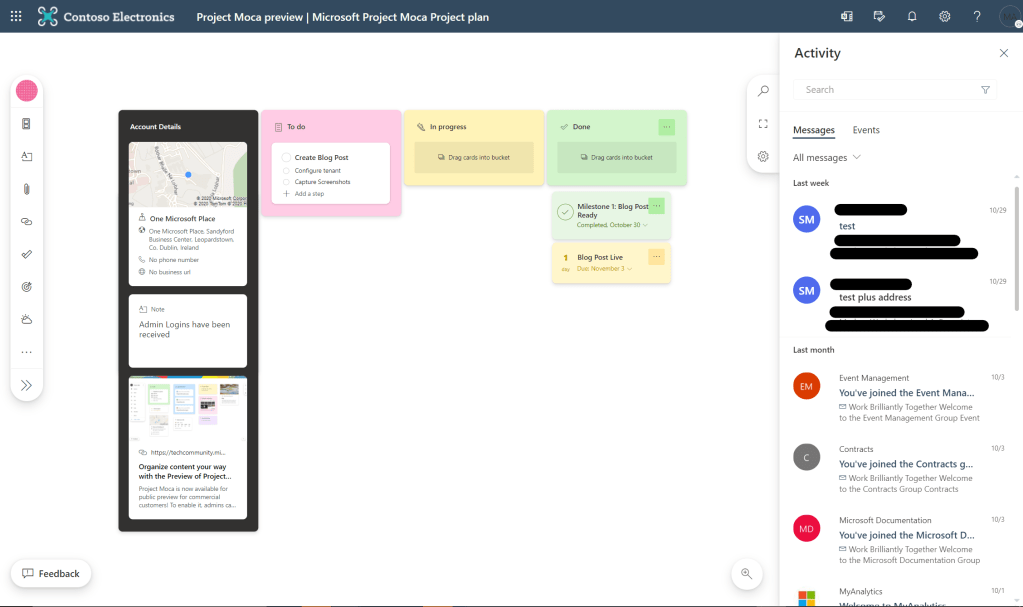This screenshot has height=607, width=1023.
Task: Click the Feedback button
Action: point(51,573)
